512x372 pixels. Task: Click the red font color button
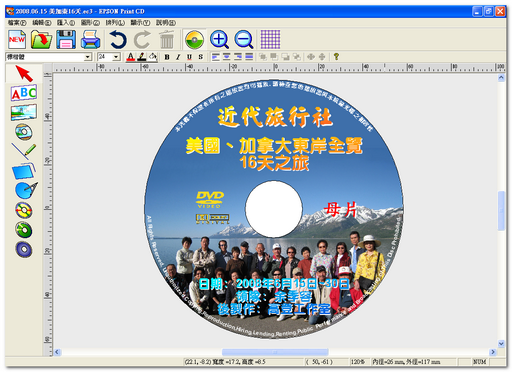(131, 57)
